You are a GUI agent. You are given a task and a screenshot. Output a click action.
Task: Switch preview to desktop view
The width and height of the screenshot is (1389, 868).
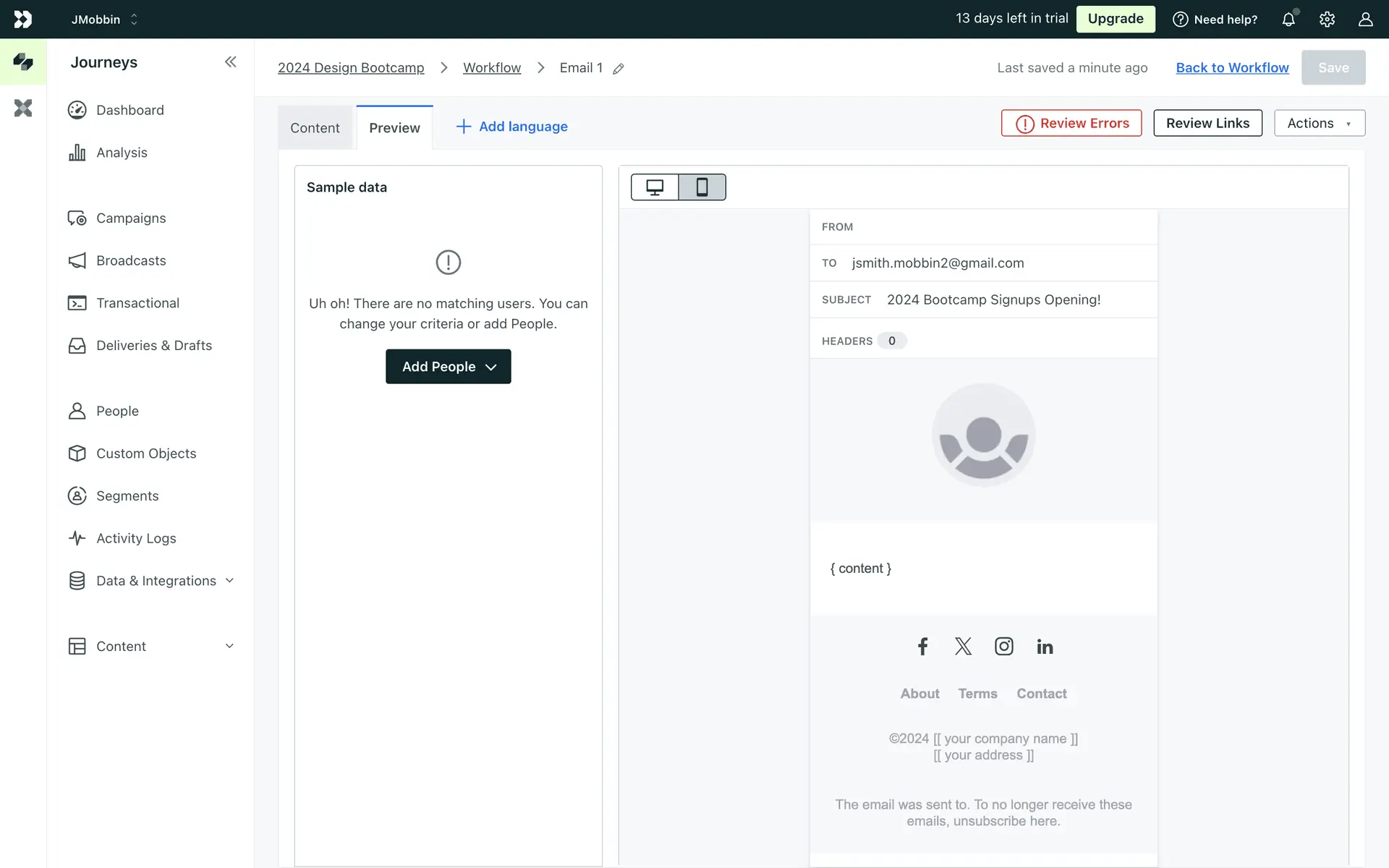655,187
